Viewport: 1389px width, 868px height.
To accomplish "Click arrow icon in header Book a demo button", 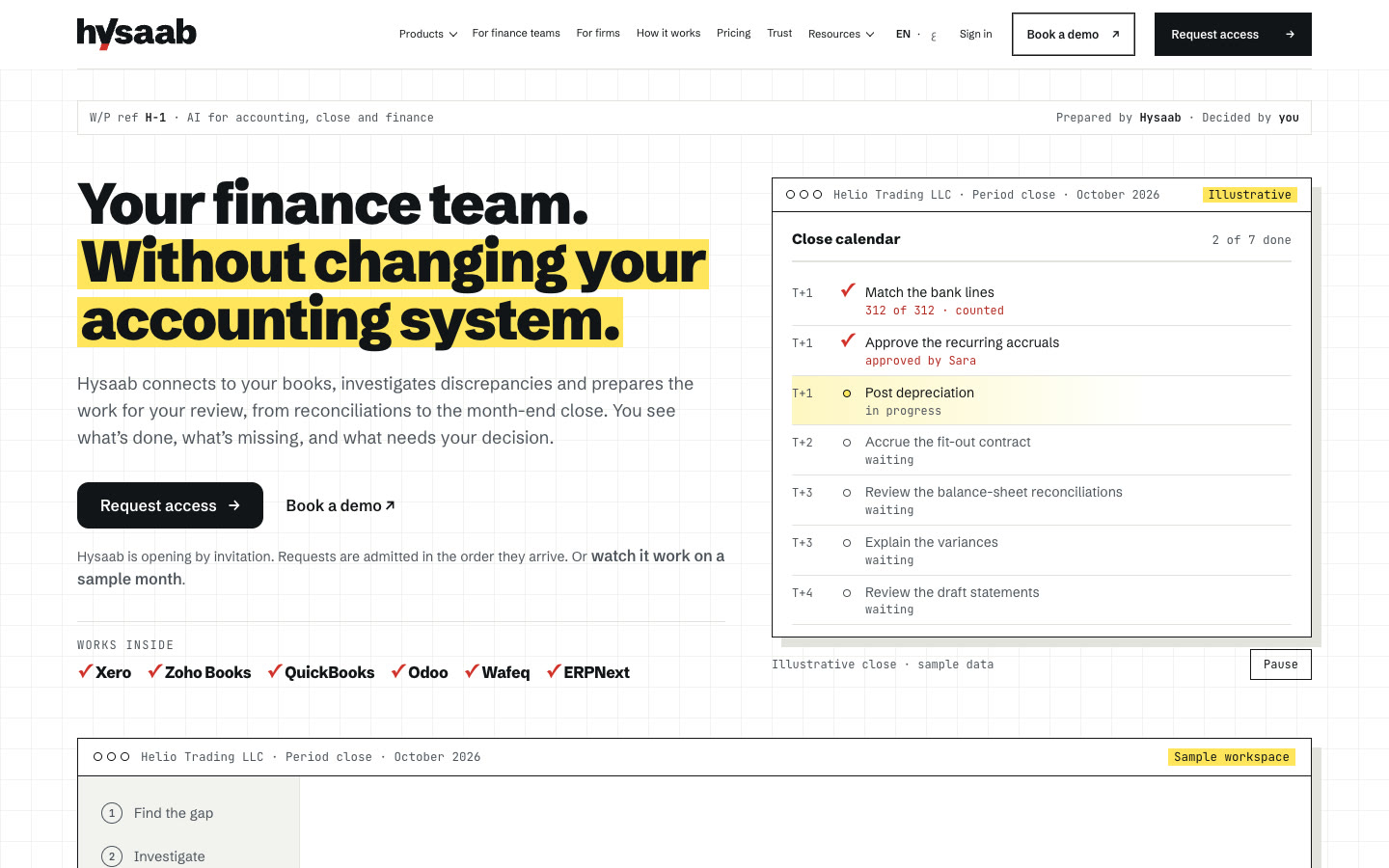I will coord(1115,35).
